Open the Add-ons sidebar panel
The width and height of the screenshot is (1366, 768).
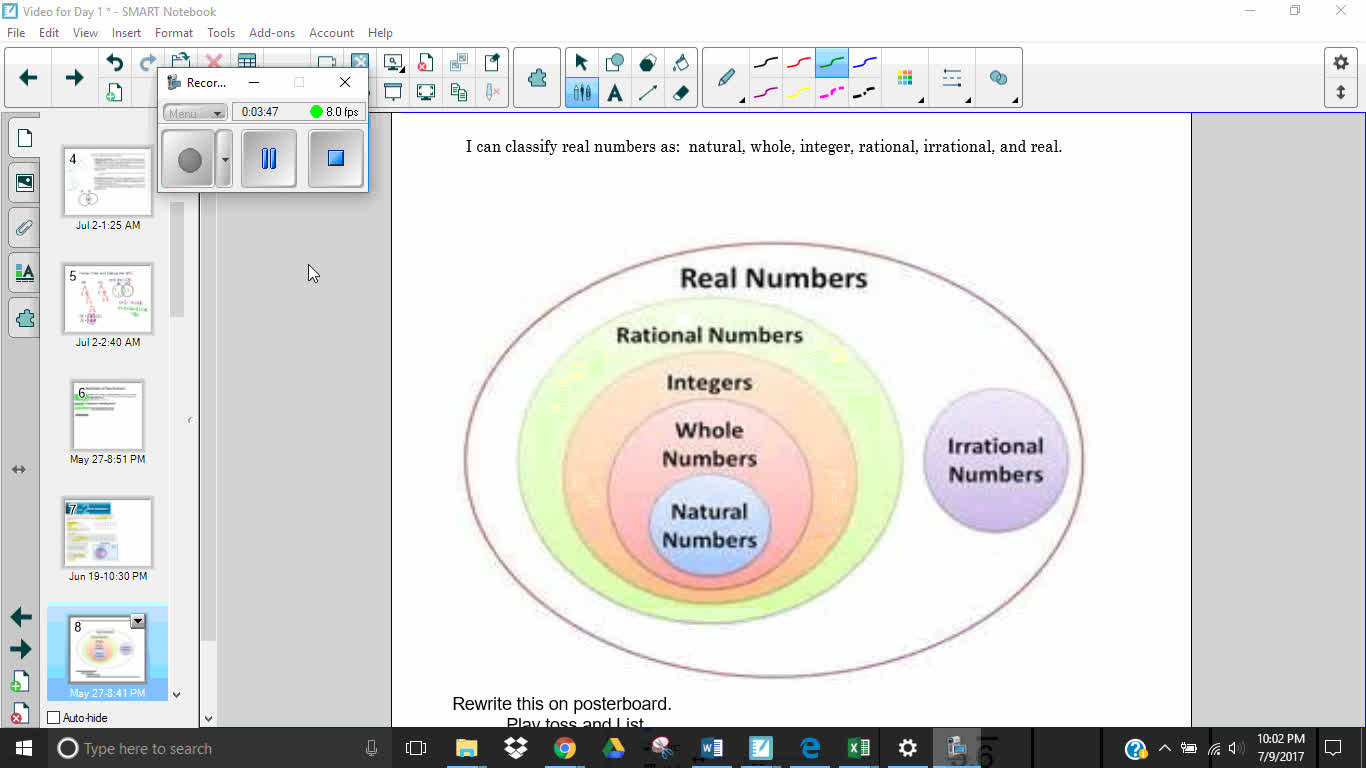(x=24, y=318)
